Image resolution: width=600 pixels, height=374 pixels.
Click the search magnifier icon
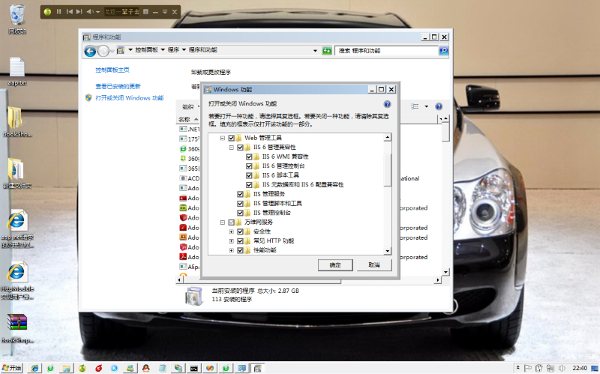[443, 51]
